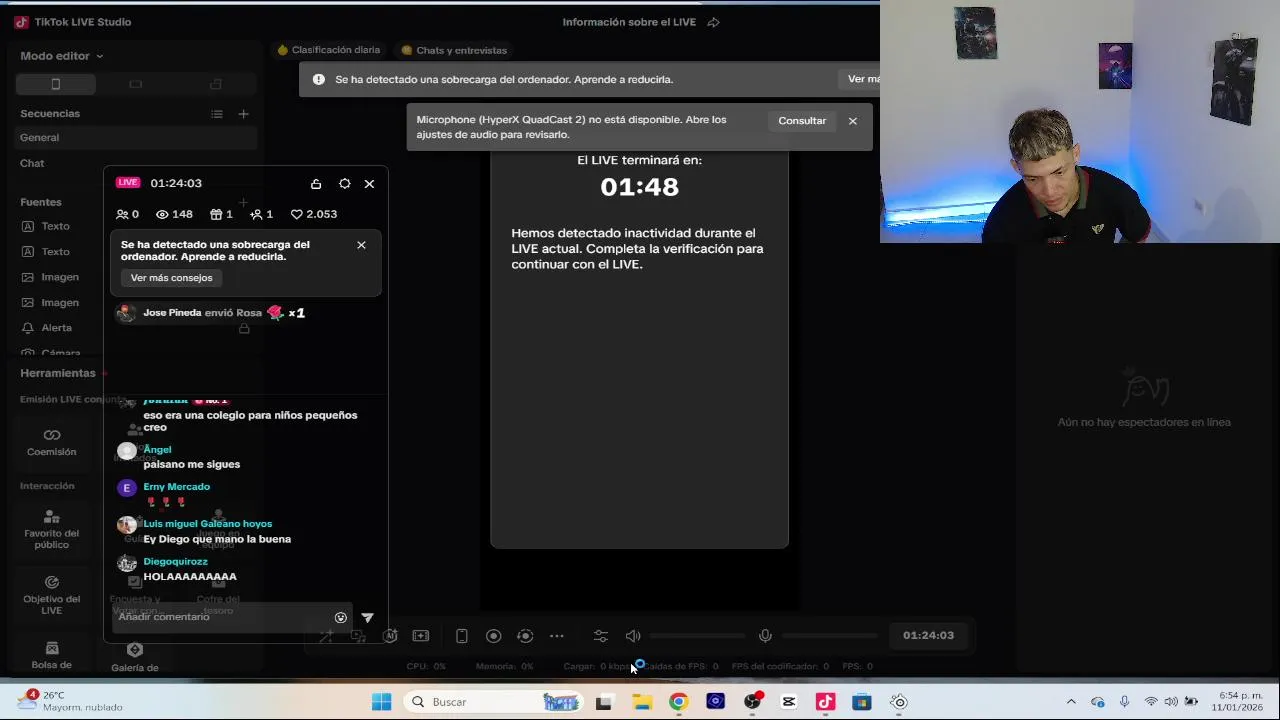Image resolution: width=1280 pixels, height=720 pixels.
Task: Dismiss the overload warning inside the chat panel
Action: pyautogui.click(x=361, y=245)
